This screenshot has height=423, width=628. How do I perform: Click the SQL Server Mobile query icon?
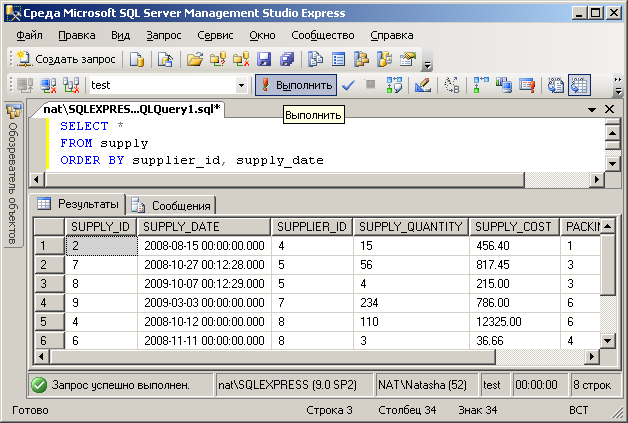coord(165,59)
